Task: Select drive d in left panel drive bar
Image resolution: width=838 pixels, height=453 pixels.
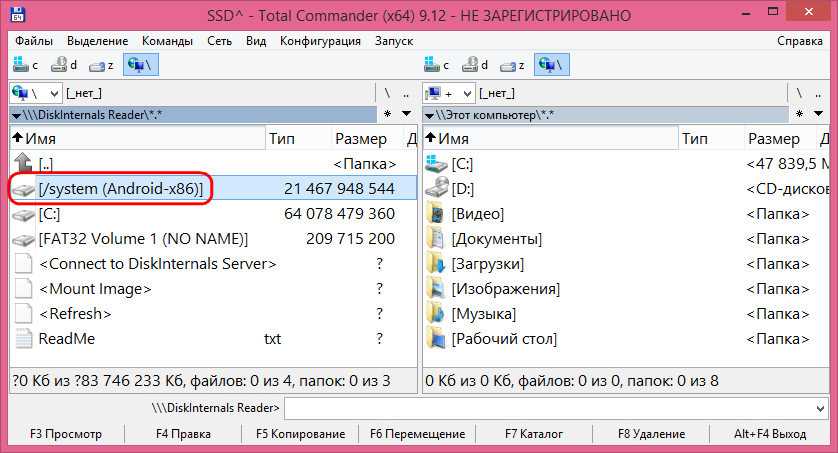Action: coord(65,66)
